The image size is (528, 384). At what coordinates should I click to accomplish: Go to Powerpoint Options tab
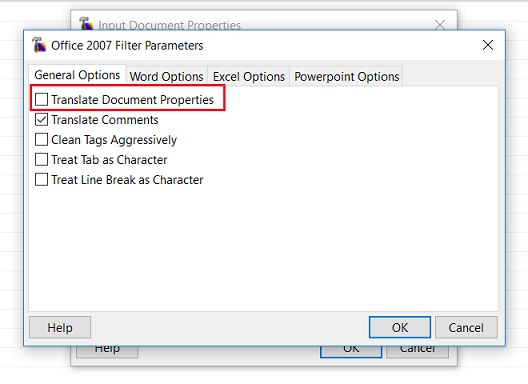point(346,76)
